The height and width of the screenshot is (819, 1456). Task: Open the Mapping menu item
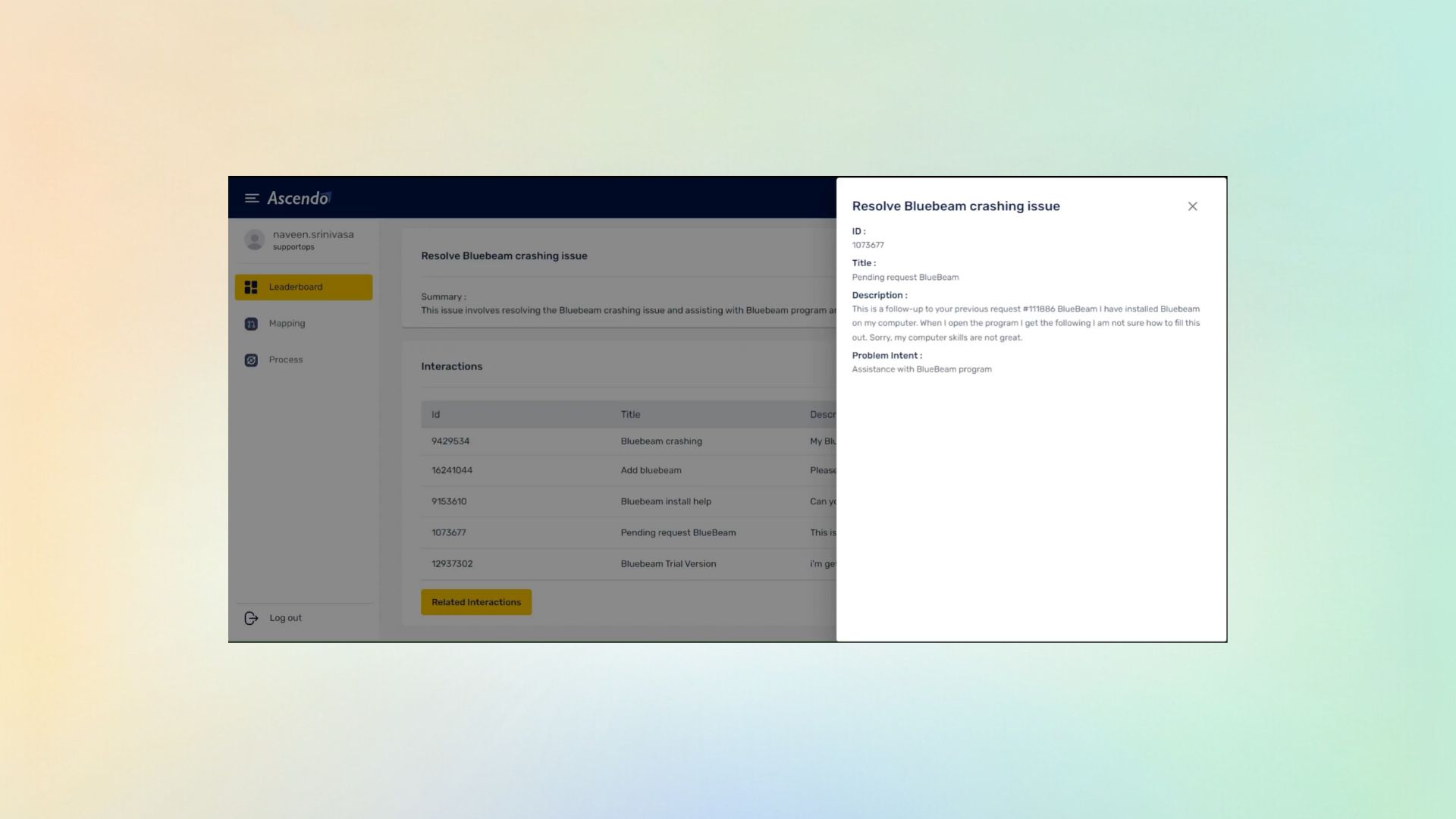tap(287, 324)
